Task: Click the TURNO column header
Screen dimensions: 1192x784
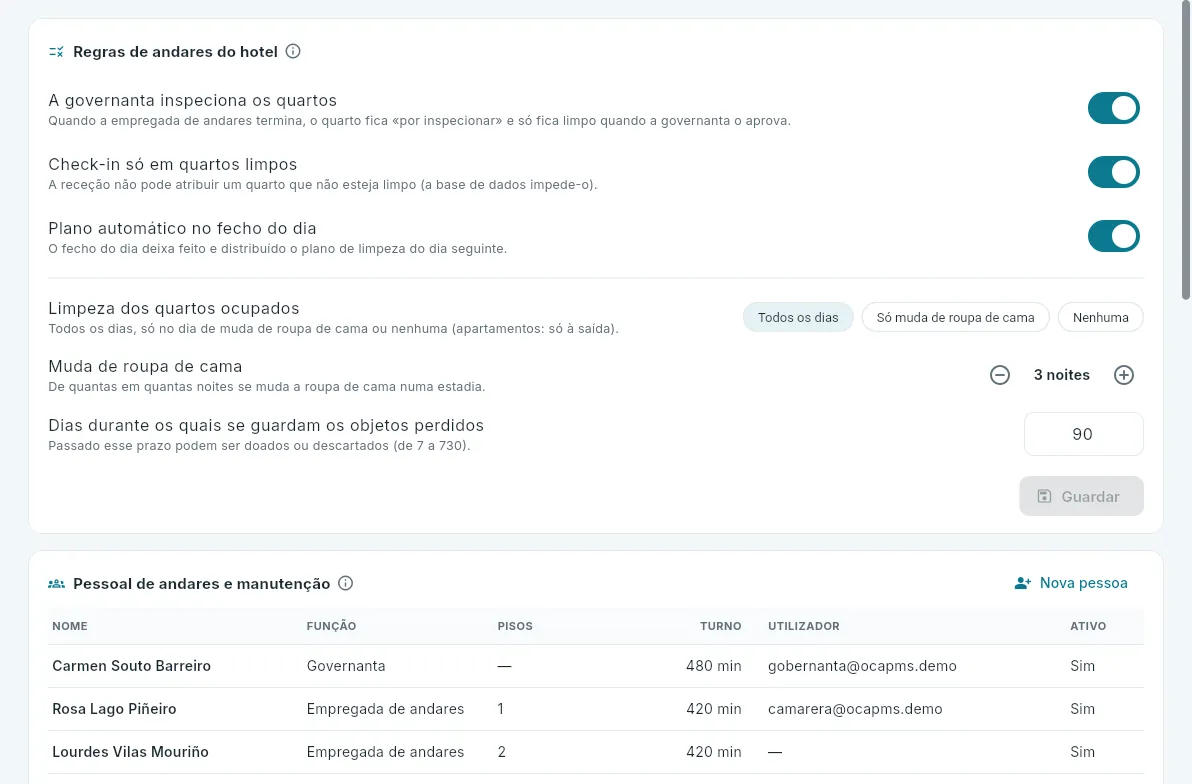Action: (721, 626)
